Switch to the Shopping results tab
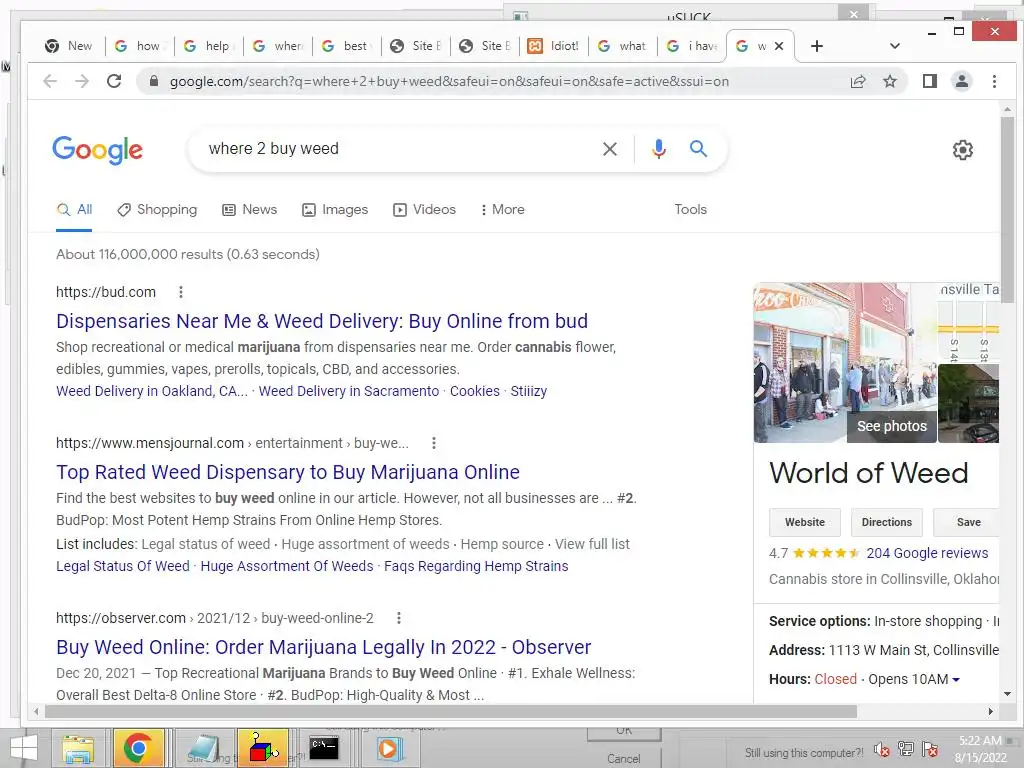 [x=157, y=210]
